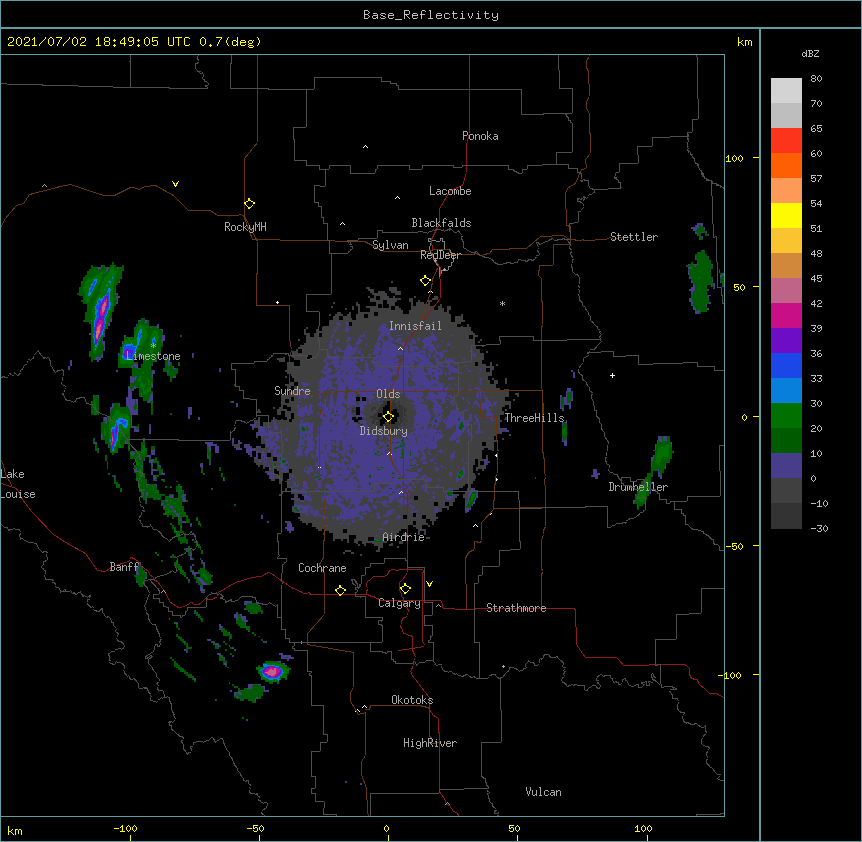Click the intense pink storm cell southwest of Cochrane

(272, 671)
